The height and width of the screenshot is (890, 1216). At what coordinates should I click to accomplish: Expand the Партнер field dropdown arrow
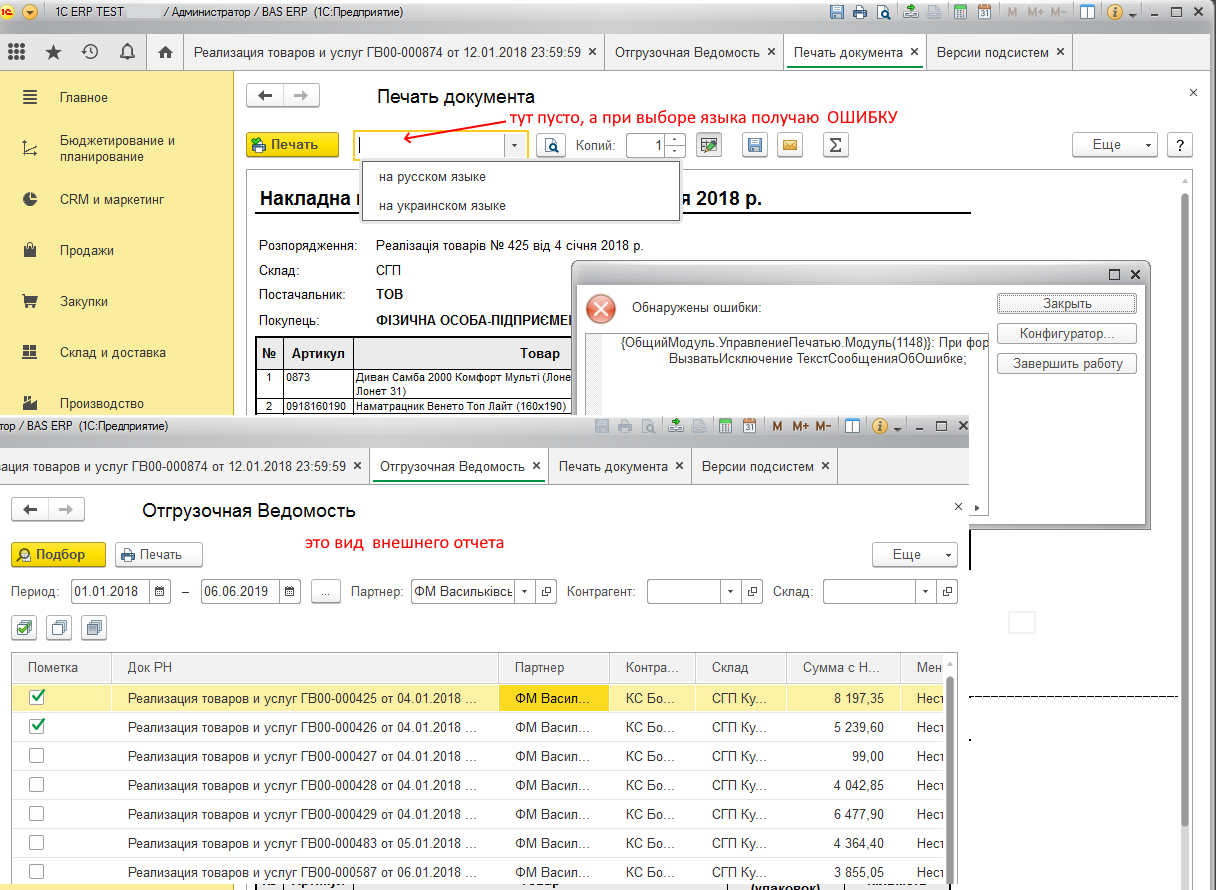click(x=525, y=592)
